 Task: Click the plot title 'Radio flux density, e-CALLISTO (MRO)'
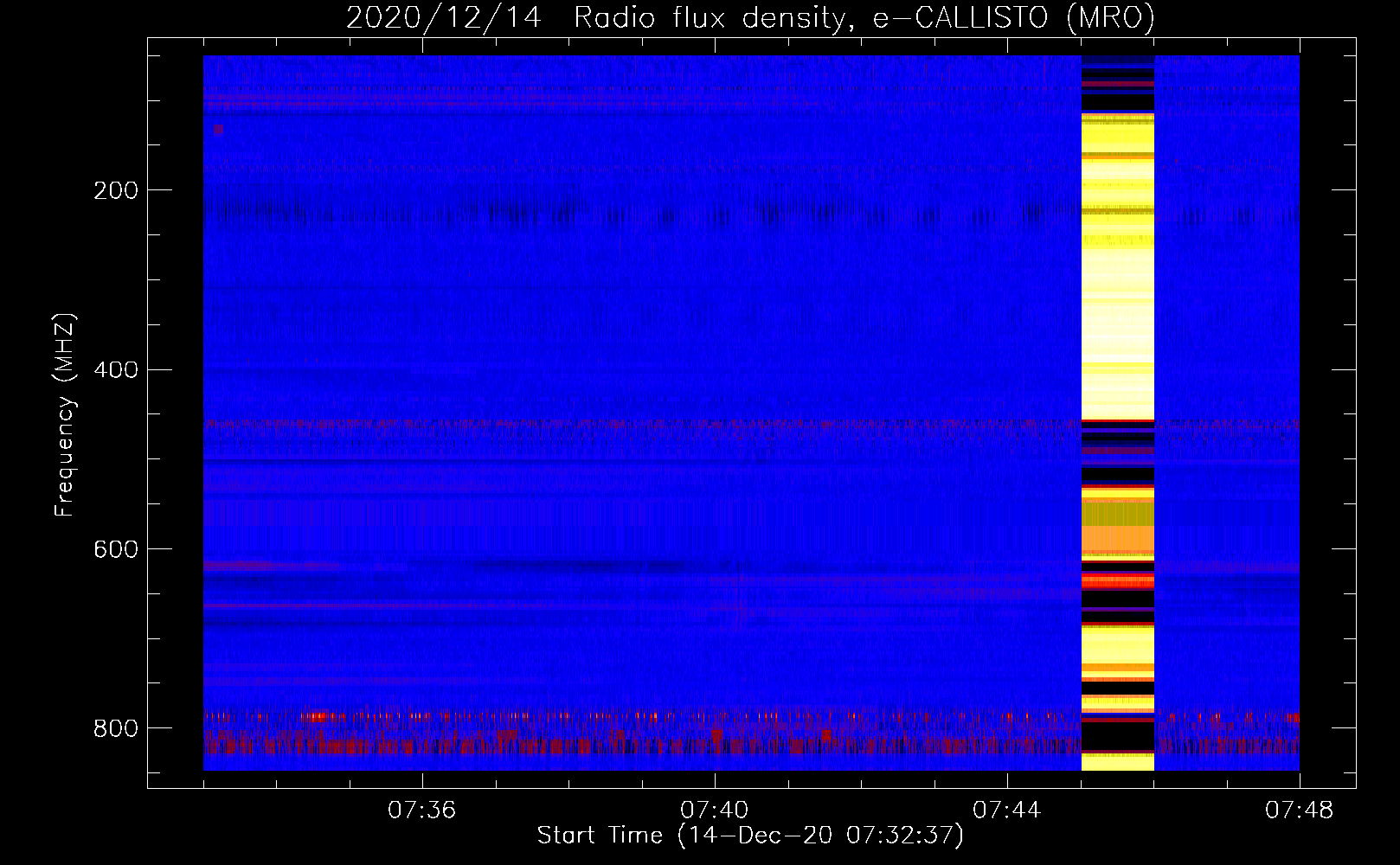(864, 17)
